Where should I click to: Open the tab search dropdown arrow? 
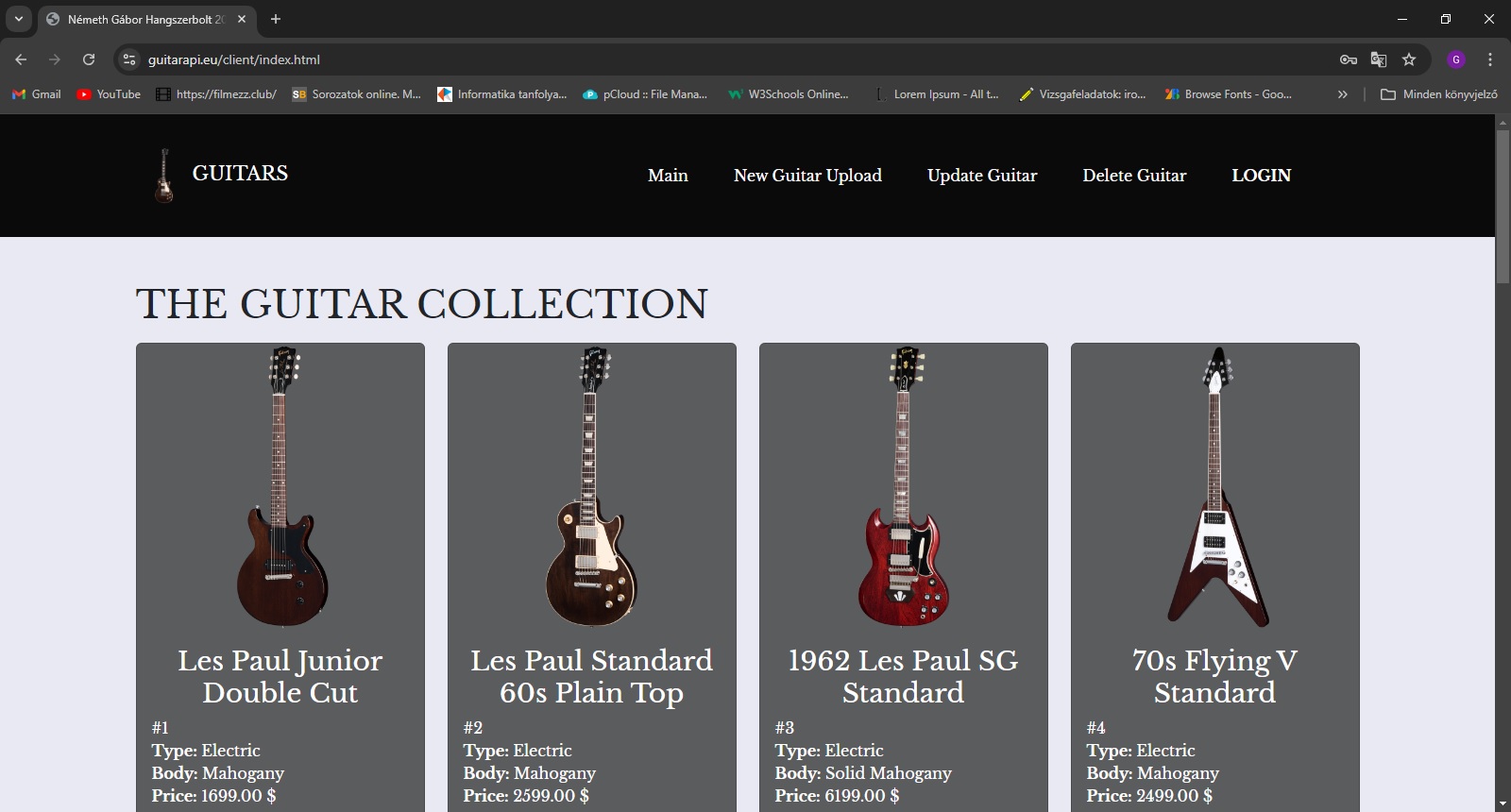[x=18, y=19]
